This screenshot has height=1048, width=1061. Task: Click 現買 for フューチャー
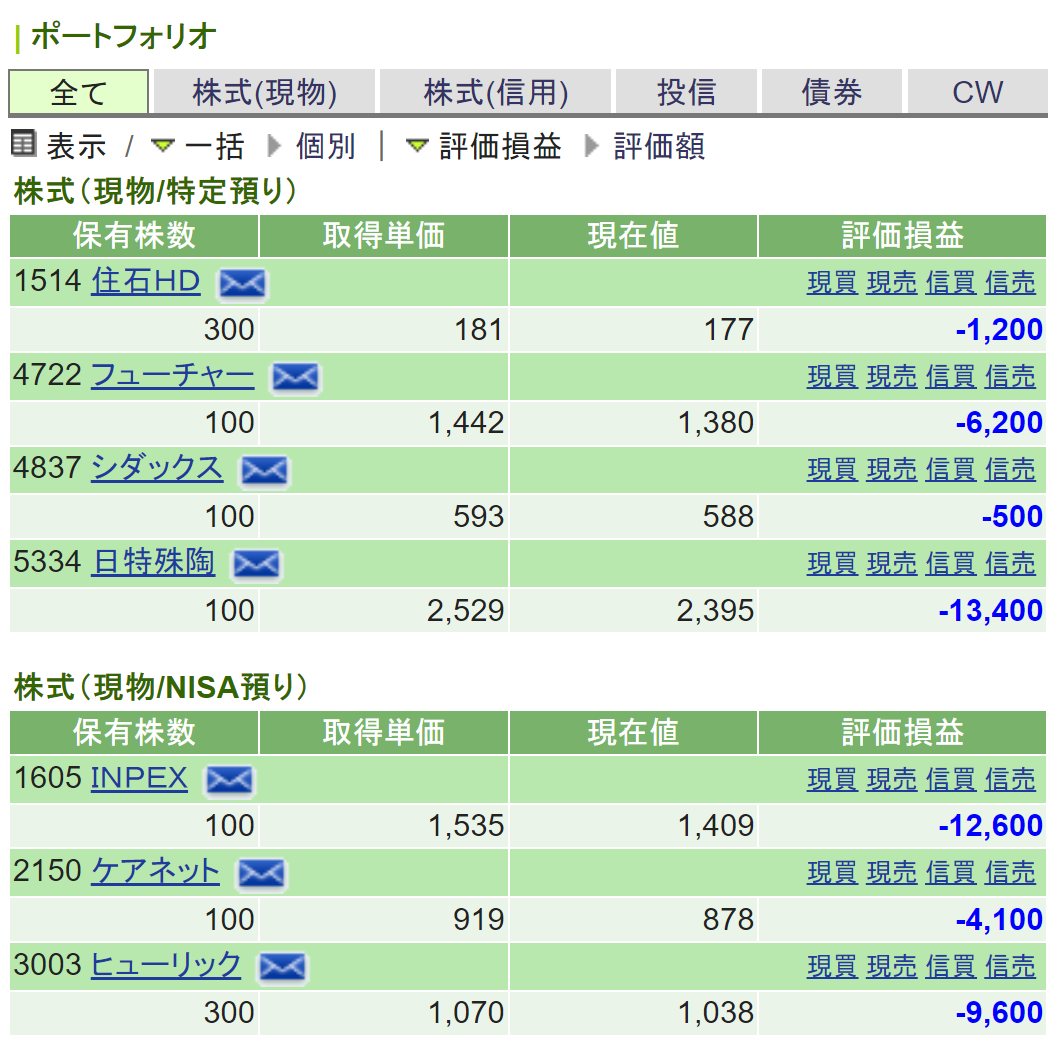(832, 376)
